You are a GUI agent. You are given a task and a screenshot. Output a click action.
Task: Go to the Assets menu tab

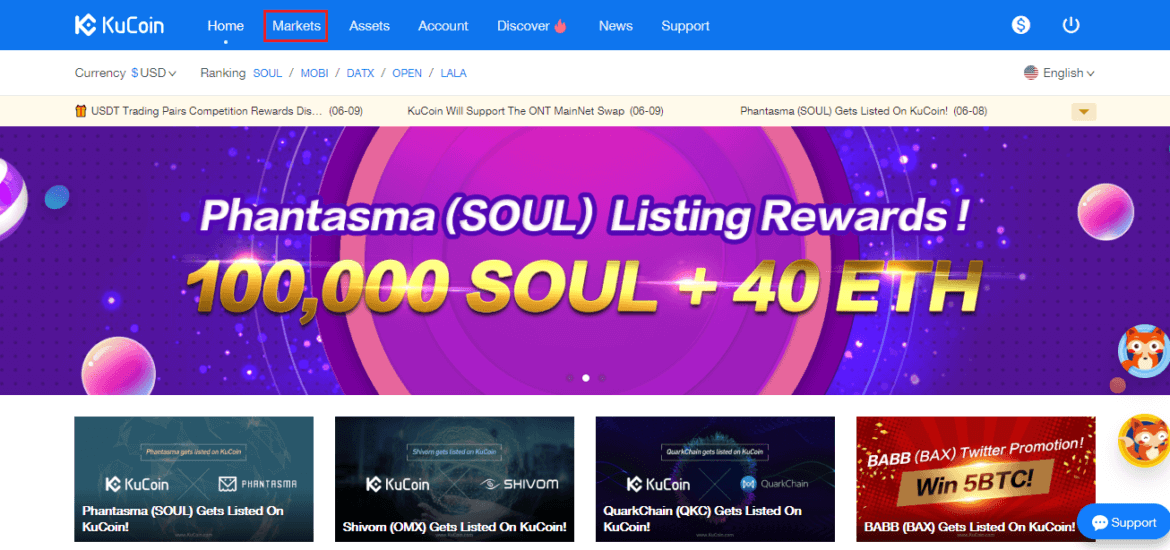click(x=369, y=26)
